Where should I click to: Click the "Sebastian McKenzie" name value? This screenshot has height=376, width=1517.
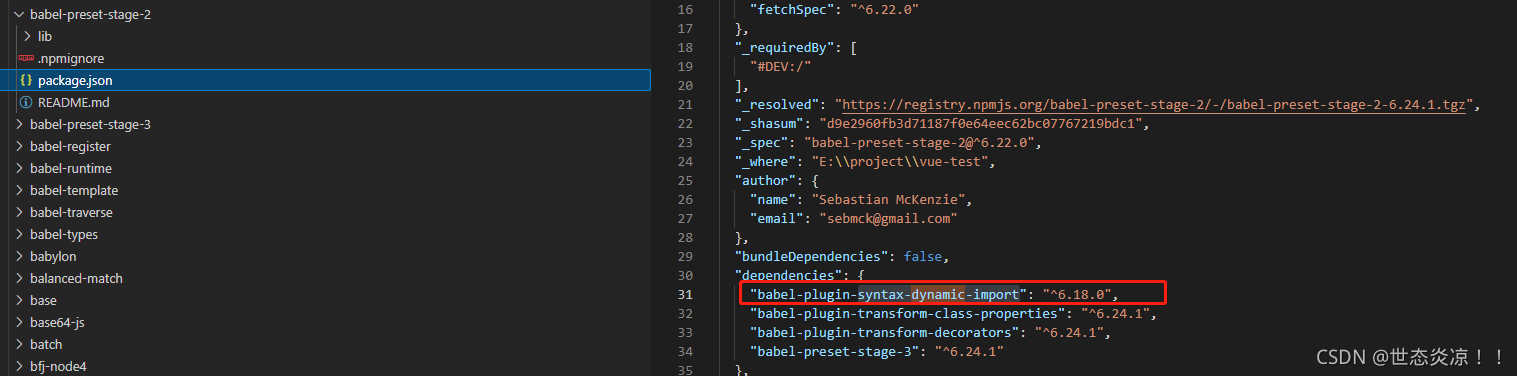coord(888,200)
